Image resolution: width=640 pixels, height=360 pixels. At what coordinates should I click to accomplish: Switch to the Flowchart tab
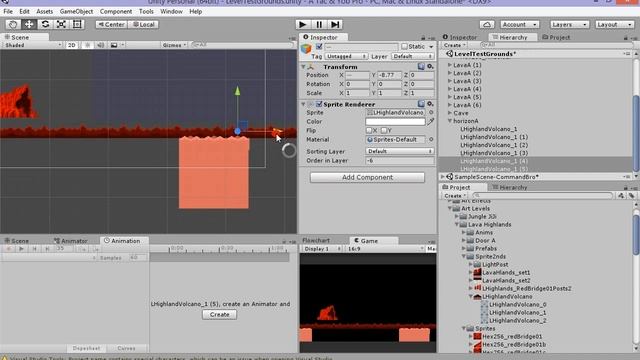[x=316, y=240]
